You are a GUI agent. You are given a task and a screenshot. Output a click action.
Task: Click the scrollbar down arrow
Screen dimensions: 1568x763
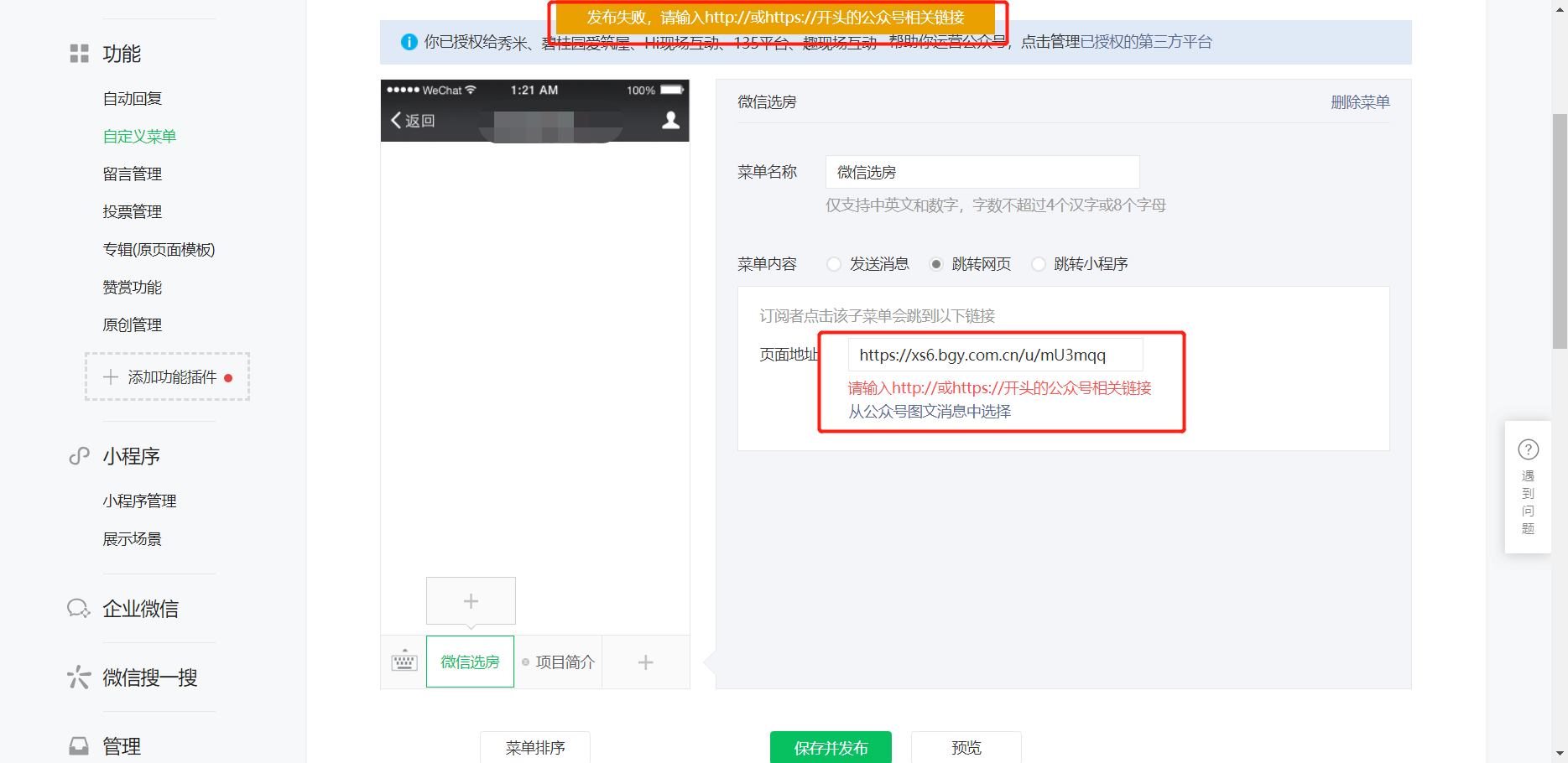[x=1560, y=754]
